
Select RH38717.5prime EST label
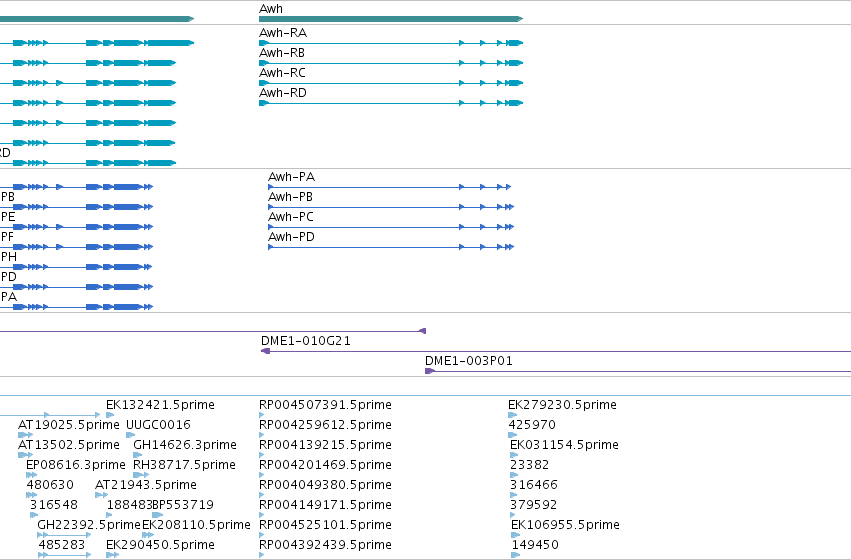click(x=184, y=465)
